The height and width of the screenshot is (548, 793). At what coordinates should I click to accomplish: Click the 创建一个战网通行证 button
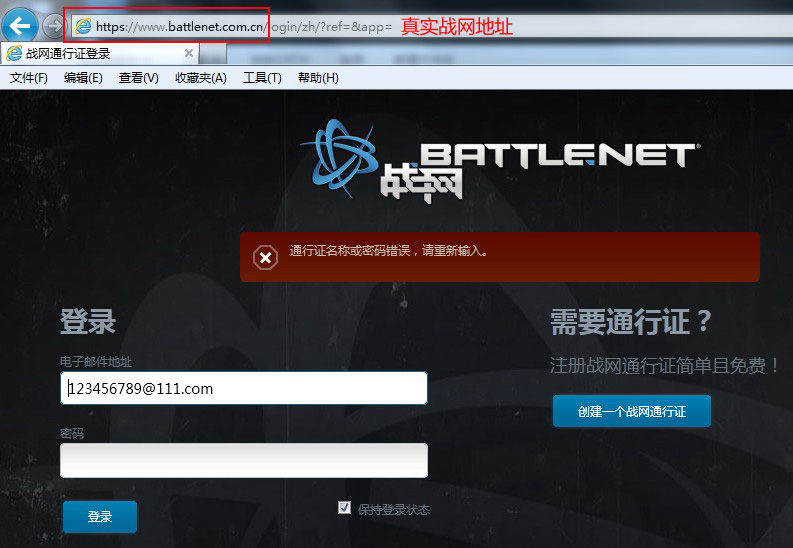tap(631, 411)
